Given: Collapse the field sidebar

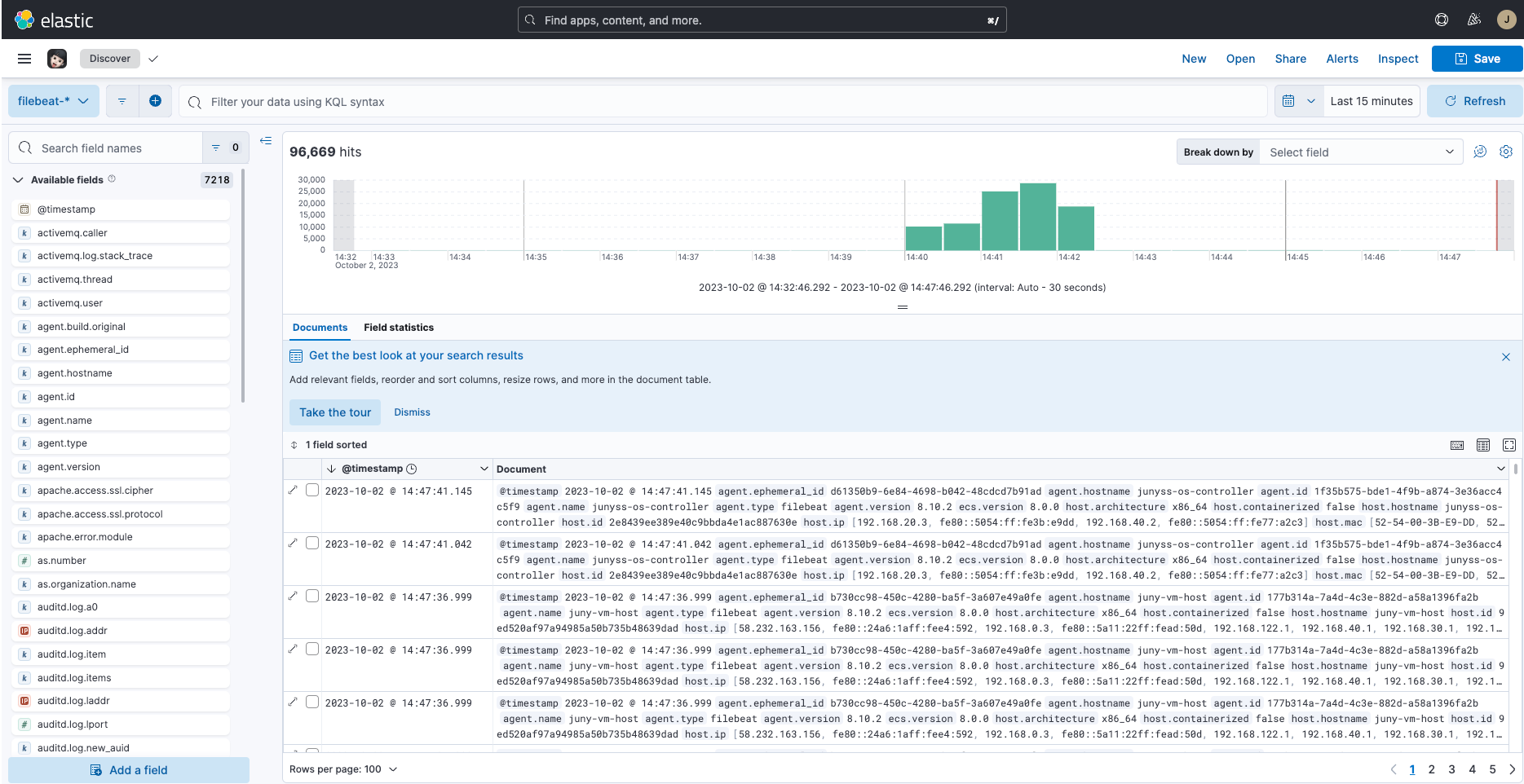Looking at the screenshot, I should 266,141.
